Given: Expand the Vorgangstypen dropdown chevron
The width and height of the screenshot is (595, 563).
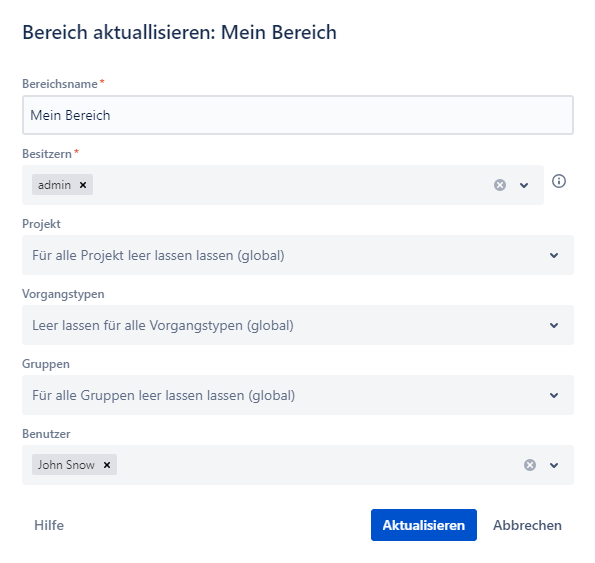Looking at the screenshot, I should click(554, 325).
